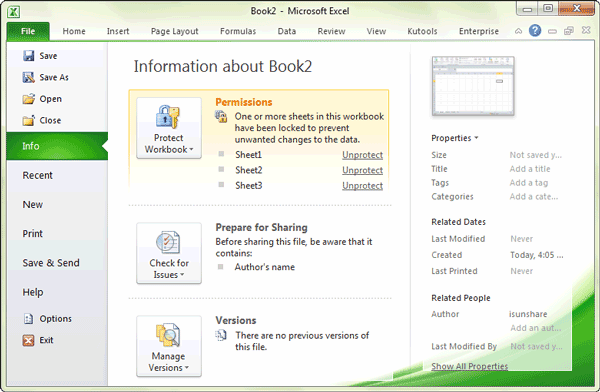Click the Add a tag field
600x392 pixels.
528,183
